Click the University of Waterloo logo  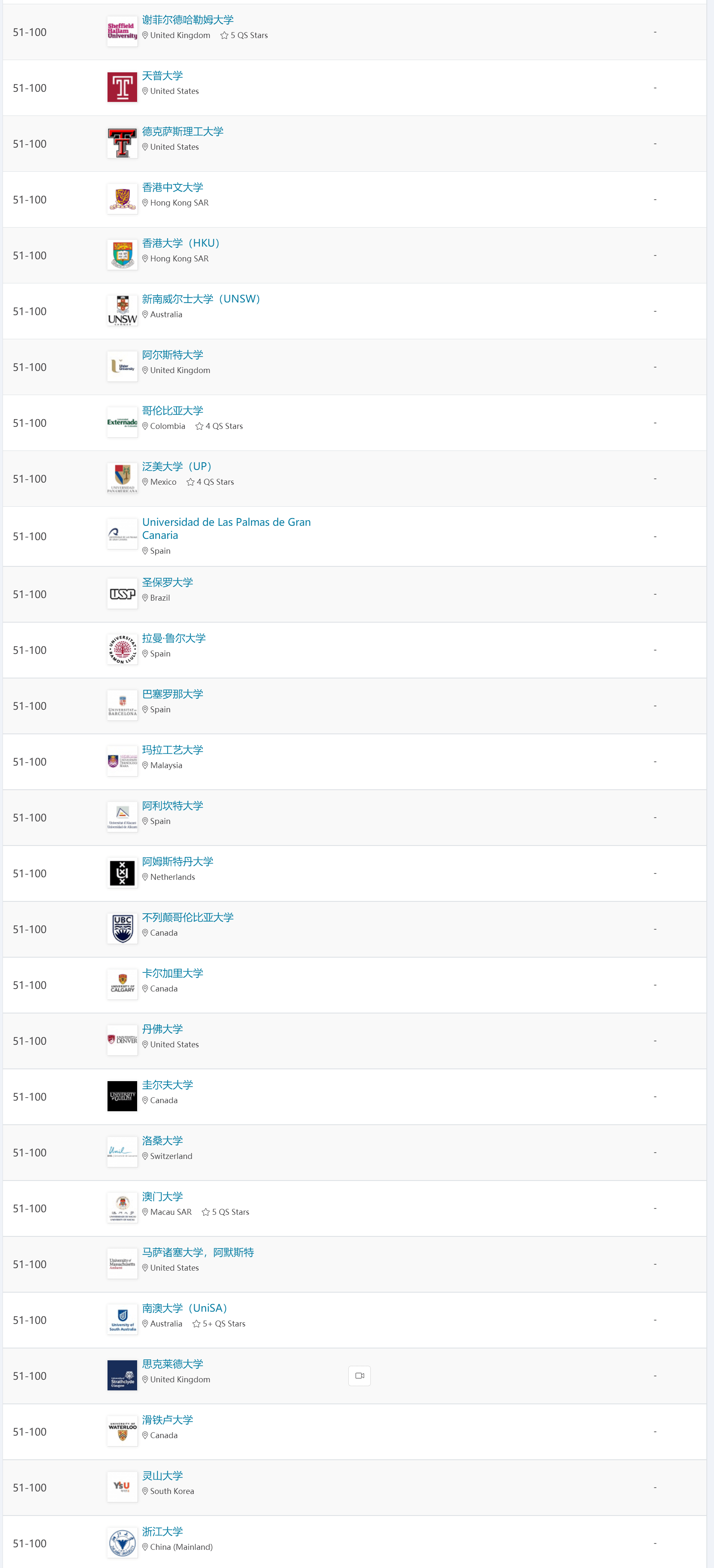pos(122,1432)
